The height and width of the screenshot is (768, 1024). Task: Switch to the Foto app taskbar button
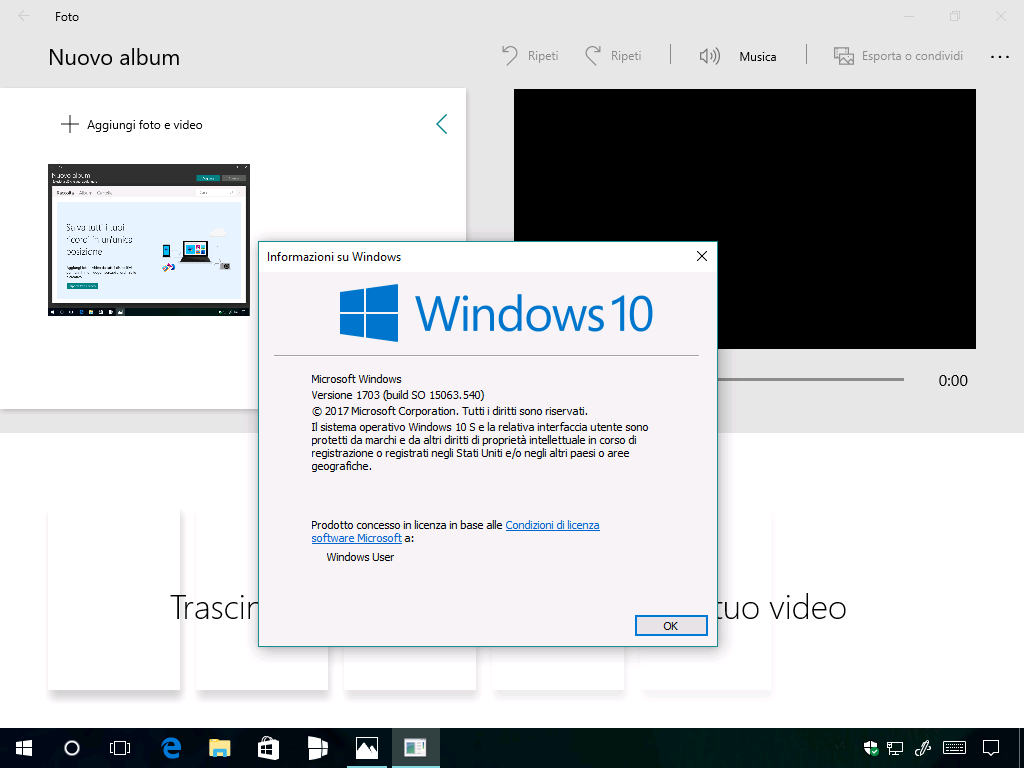(366, 748)
